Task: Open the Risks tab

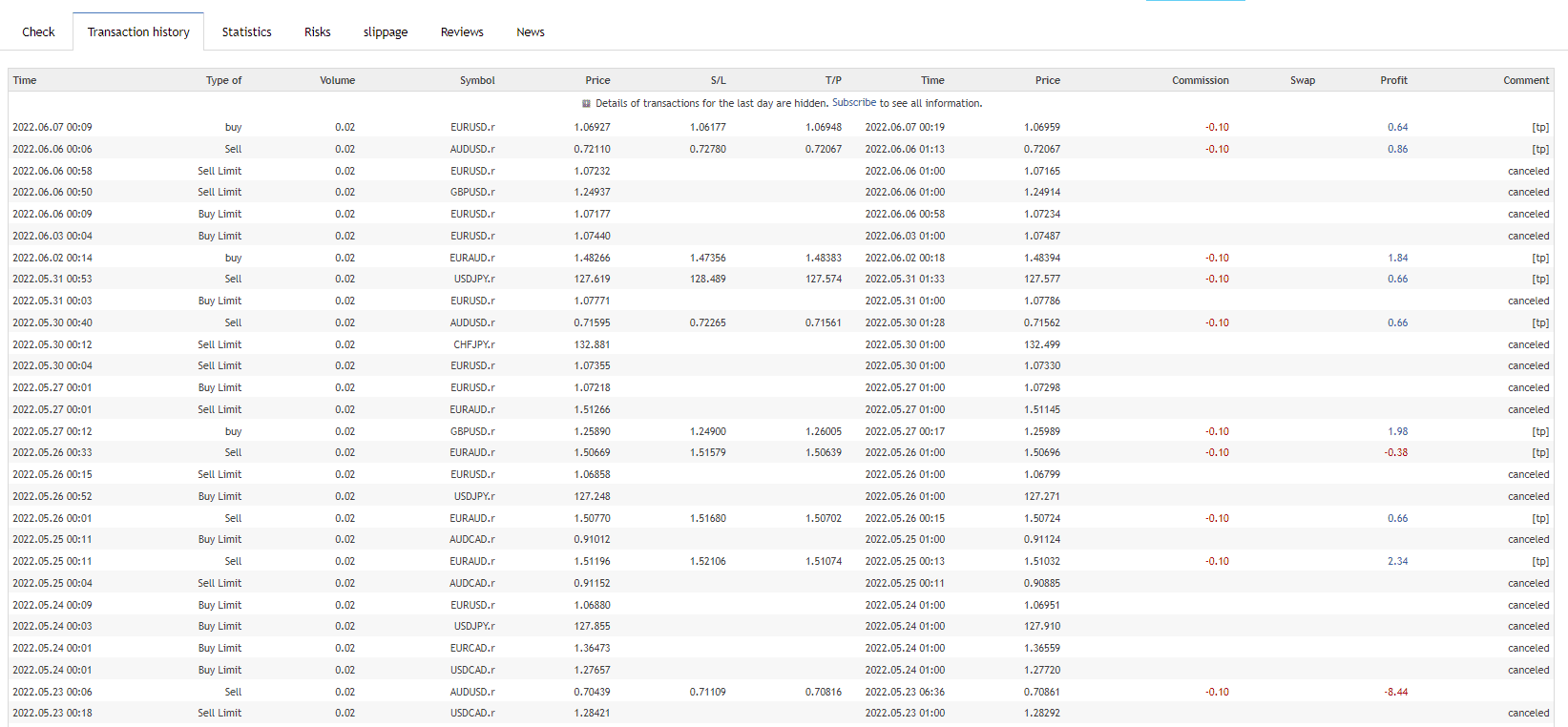Action: pyautogui.click(x=317, y=31)
